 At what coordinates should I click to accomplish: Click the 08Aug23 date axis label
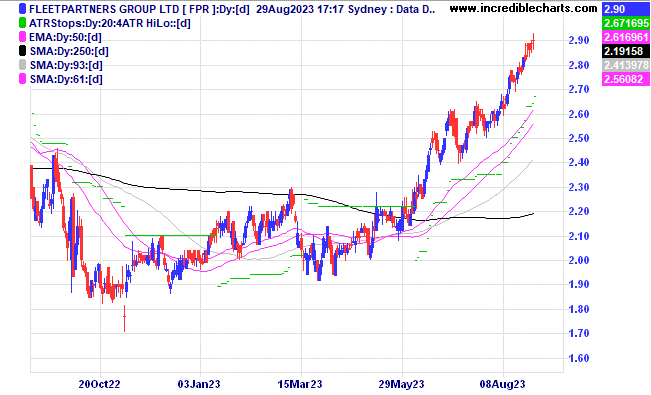click(x=502, y=384)
